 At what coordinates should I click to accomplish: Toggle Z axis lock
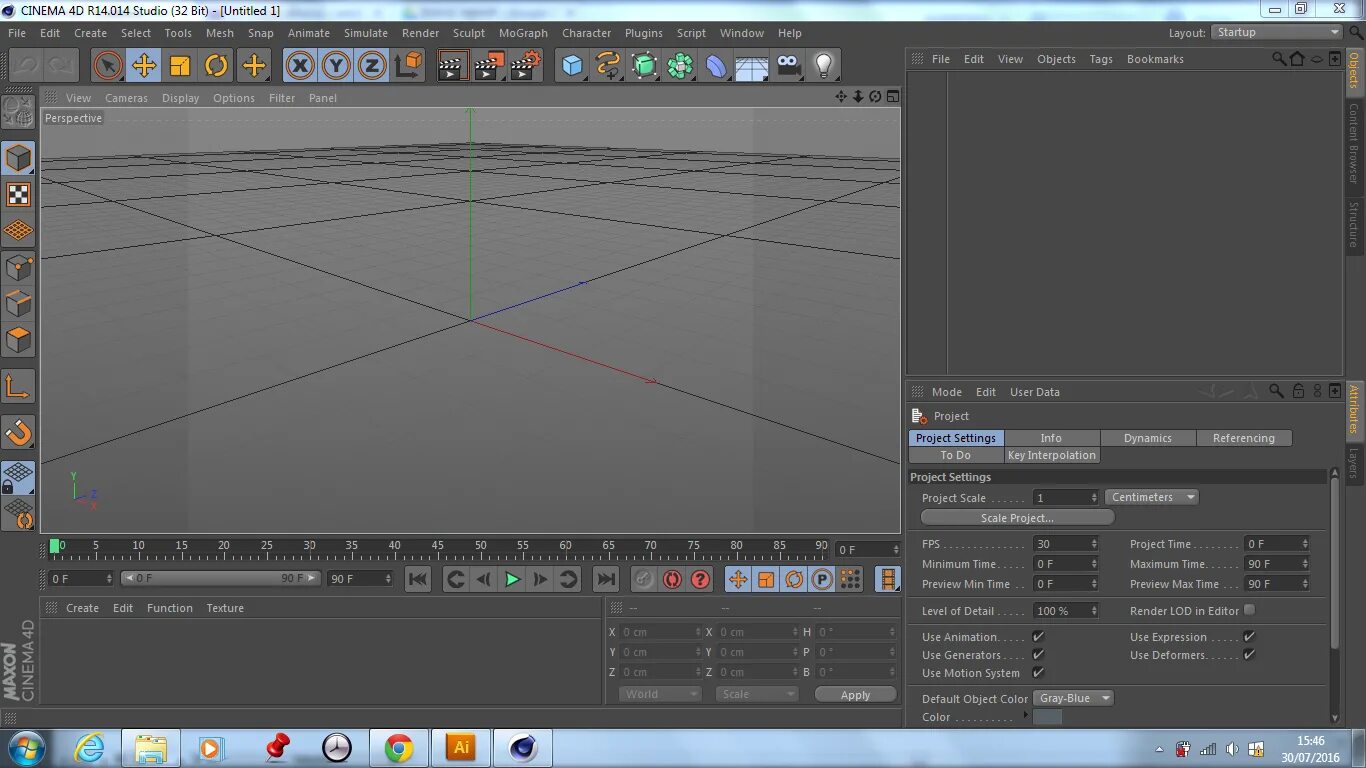click(372, 66)
